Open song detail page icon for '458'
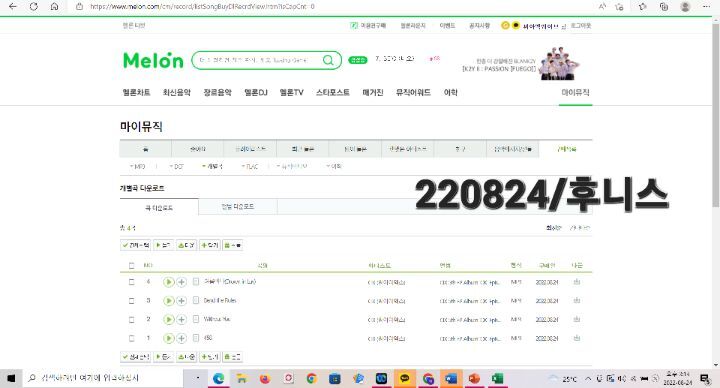This screenshot has height=388, width=720. [196, 338]
